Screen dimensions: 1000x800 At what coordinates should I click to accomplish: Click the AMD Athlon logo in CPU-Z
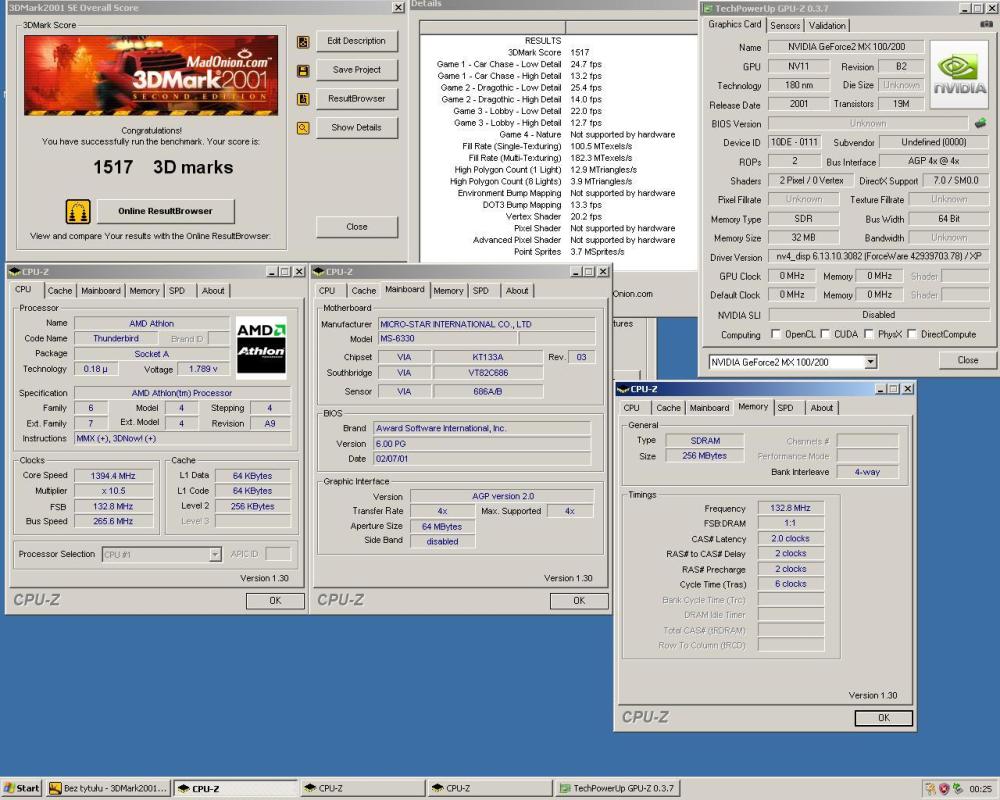[261, 347]
